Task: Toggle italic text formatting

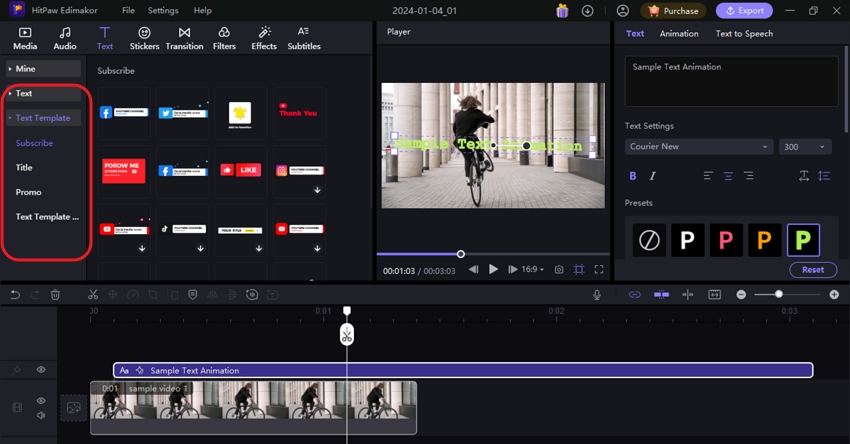Action: pyautogui.click(x=653, y=176)
